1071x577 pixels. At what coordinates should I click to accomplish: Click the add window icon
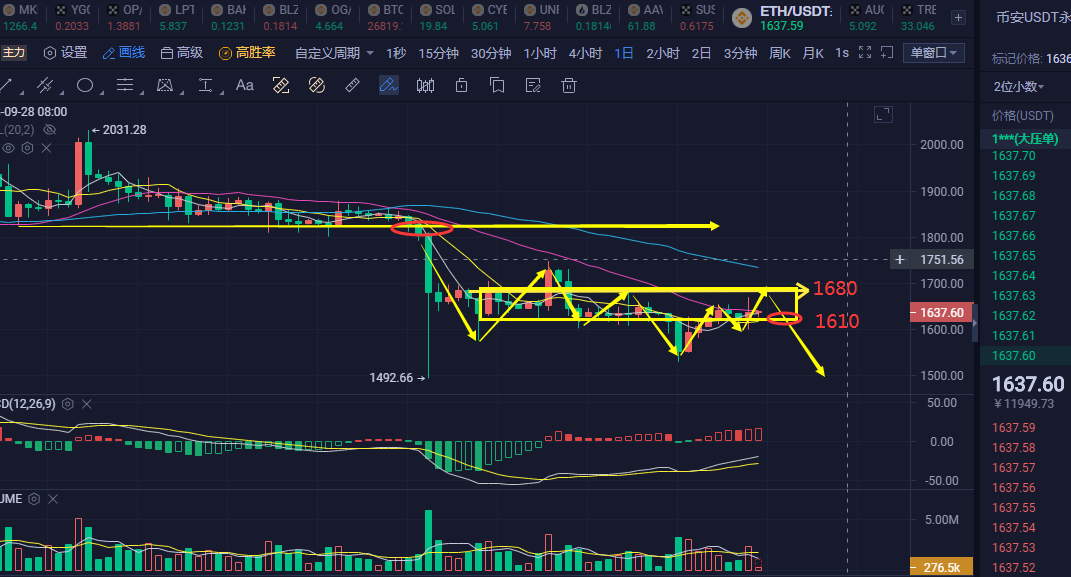[887, 53]
